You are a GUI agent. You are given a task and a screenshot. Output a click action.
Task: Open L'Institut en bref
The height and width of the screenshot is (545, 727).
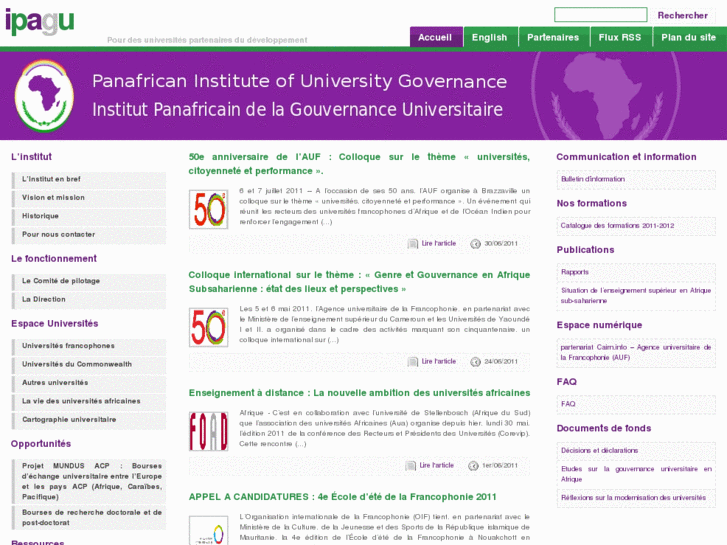[x=89, y=180]
